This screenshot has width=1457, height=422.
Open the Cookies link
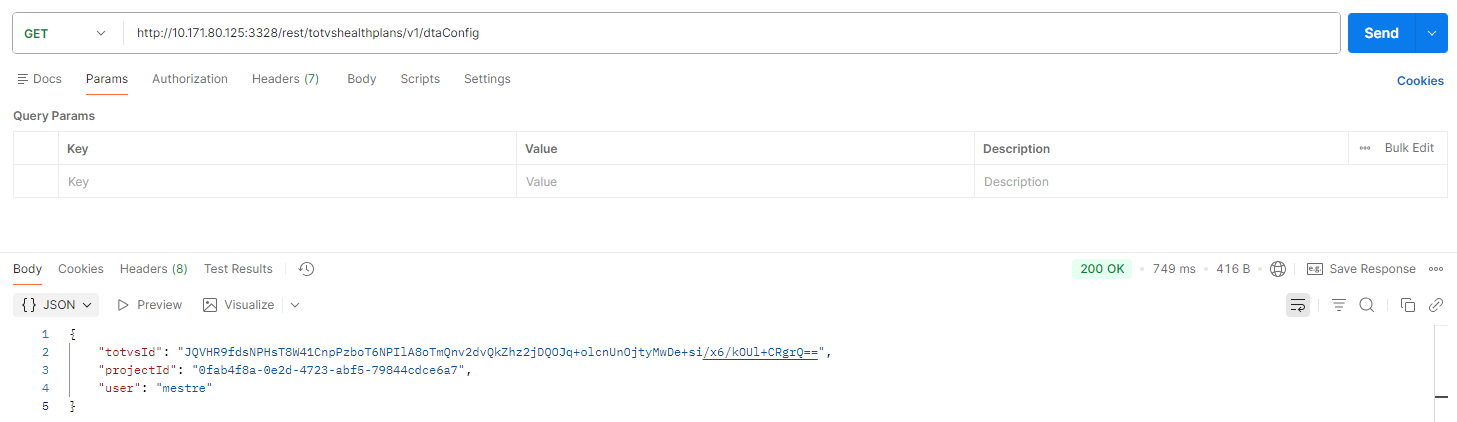1420,81
